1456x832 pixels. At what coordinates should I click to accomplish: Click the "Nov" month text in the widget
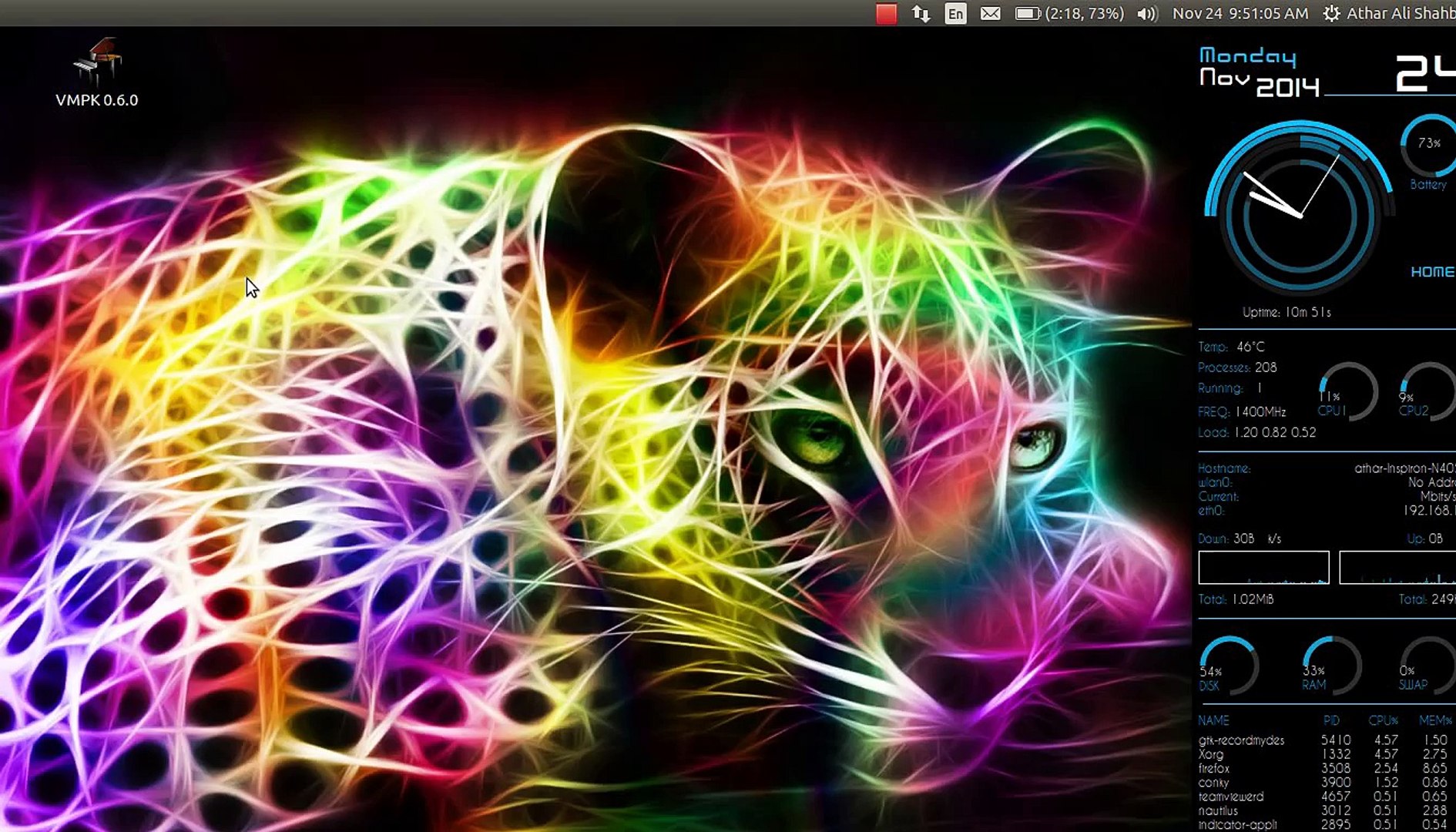1224,77
